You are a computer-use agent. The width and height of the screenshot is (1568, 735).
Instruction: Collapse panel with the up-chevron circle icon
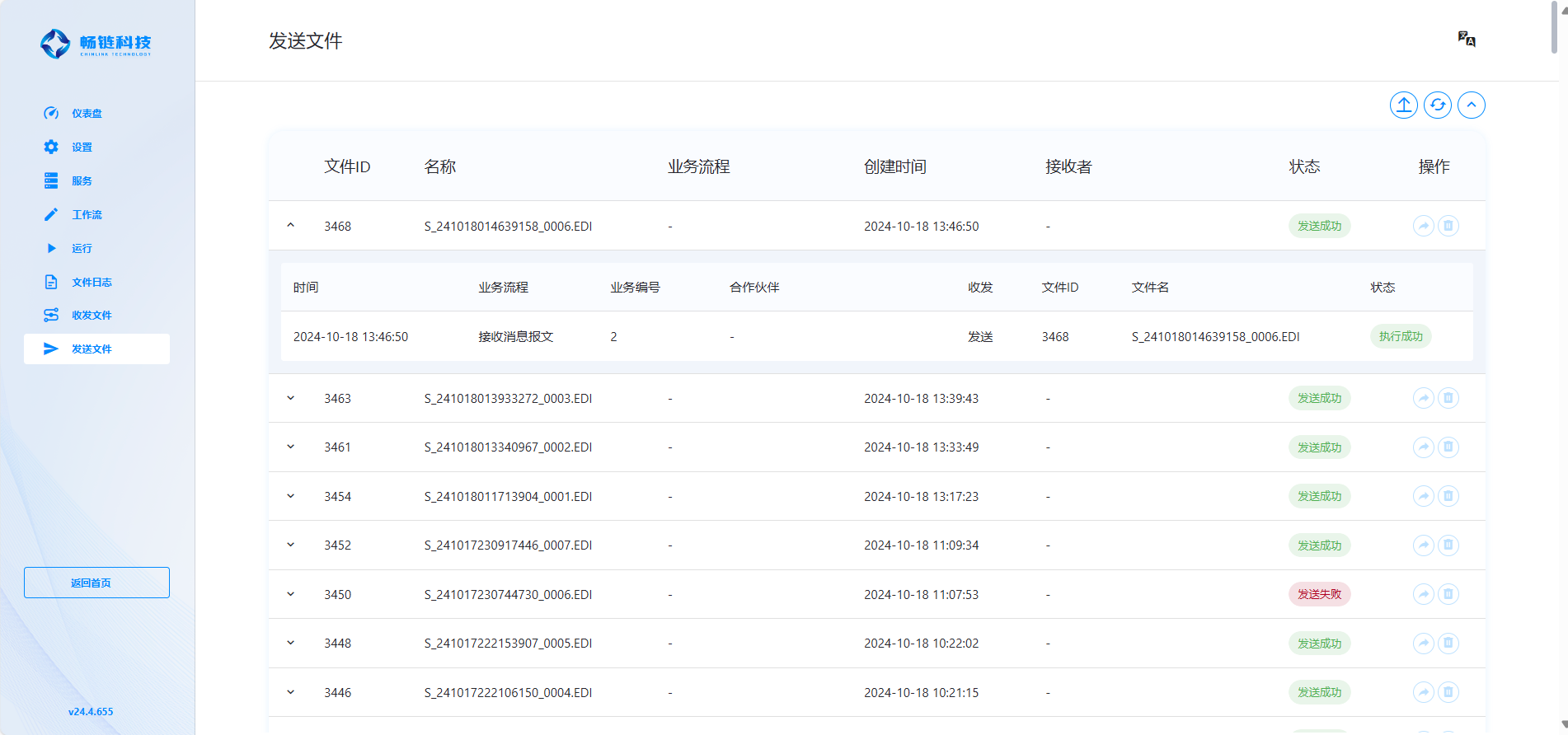(x=1471, y=105)
